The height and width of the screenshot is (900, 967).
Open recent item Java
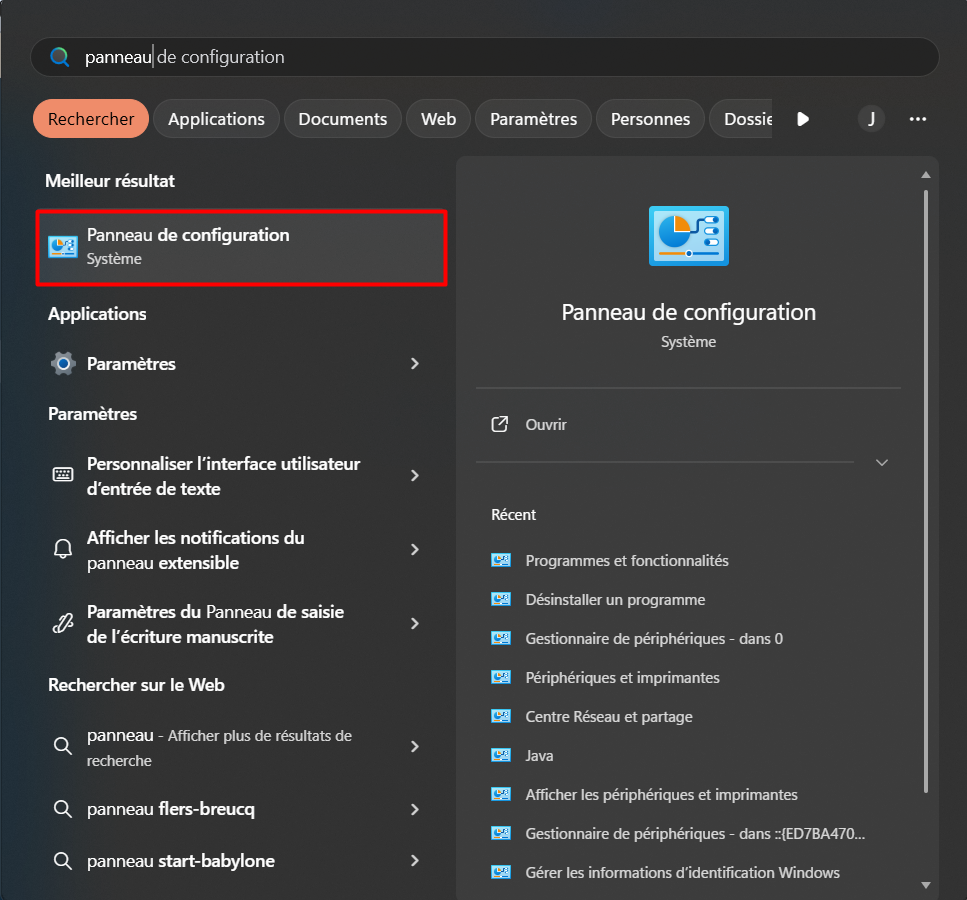pyautogui.click(x=539, y=756)
